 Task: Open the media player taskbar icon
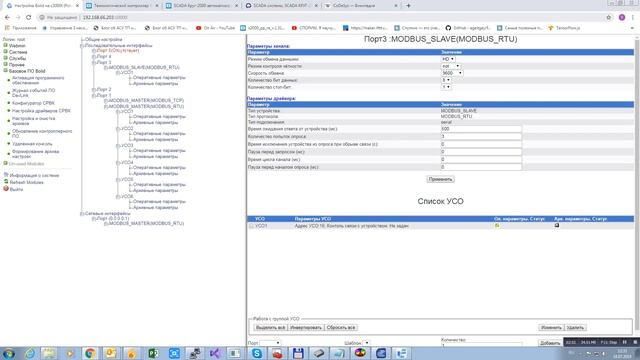70,353
